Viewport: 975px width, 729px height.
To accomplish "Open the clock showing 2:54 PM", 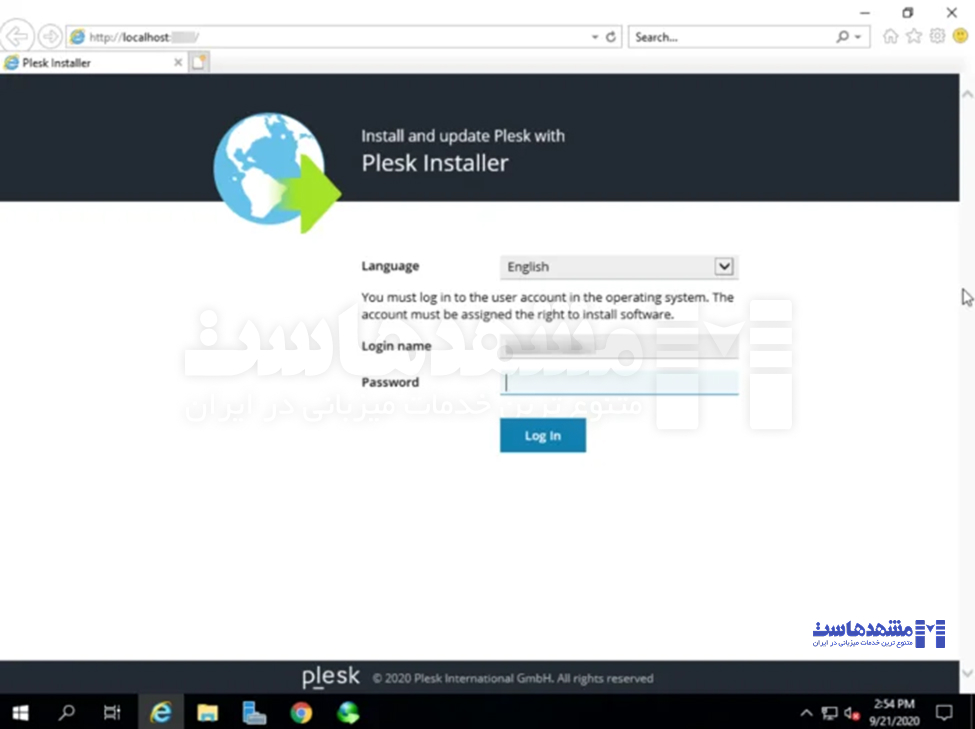I will click(894, 712).
